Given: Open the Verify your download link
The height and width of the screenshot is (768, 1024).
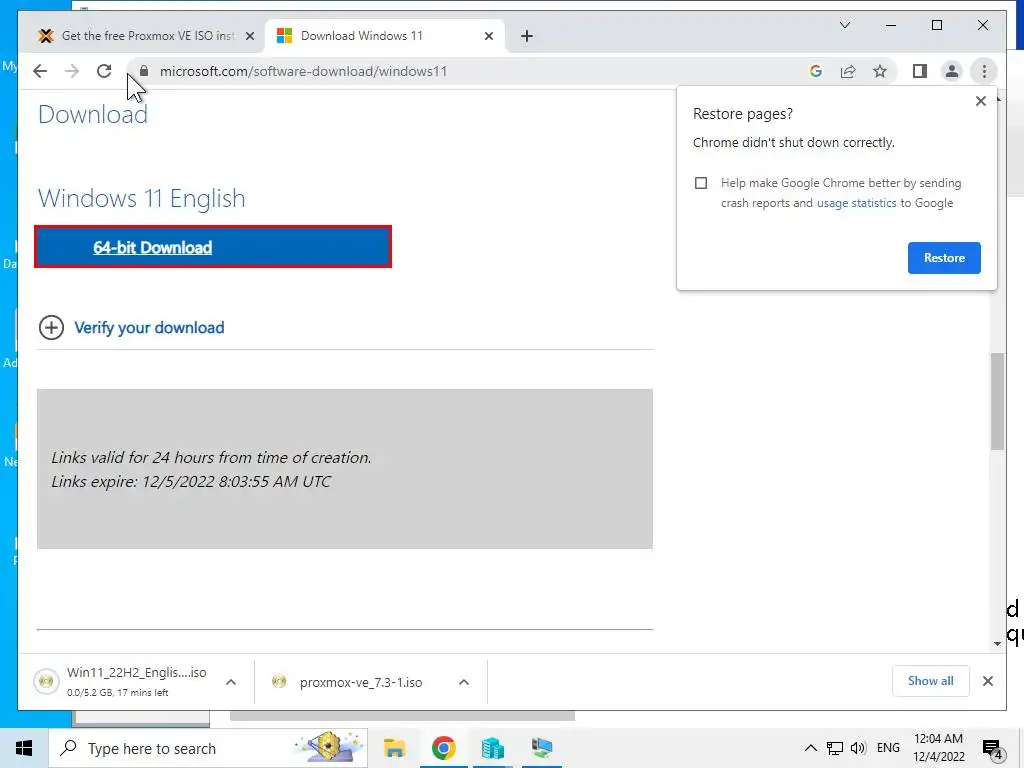Looking at the screenshot, I should coord(149,327).
